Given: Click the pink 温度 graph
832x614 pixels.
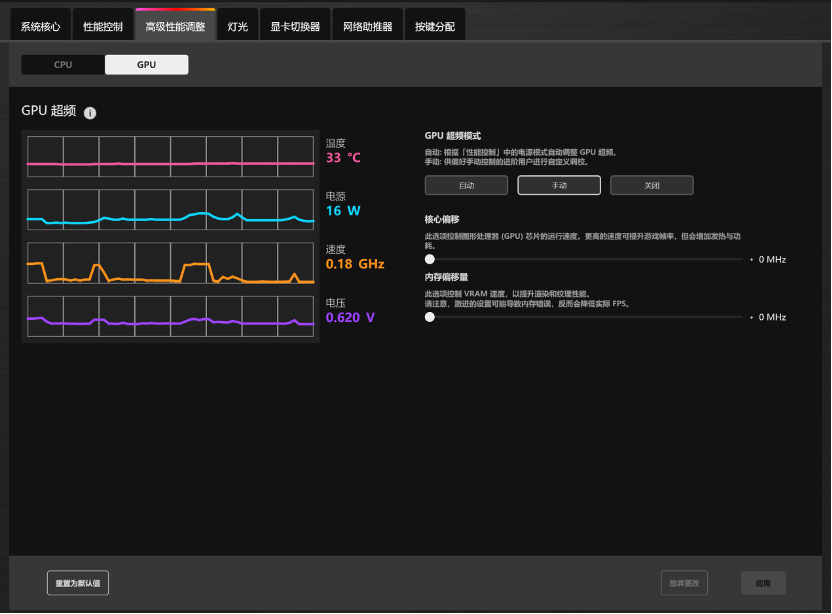Looking at the screenshot, I should (x=170, y=157).
